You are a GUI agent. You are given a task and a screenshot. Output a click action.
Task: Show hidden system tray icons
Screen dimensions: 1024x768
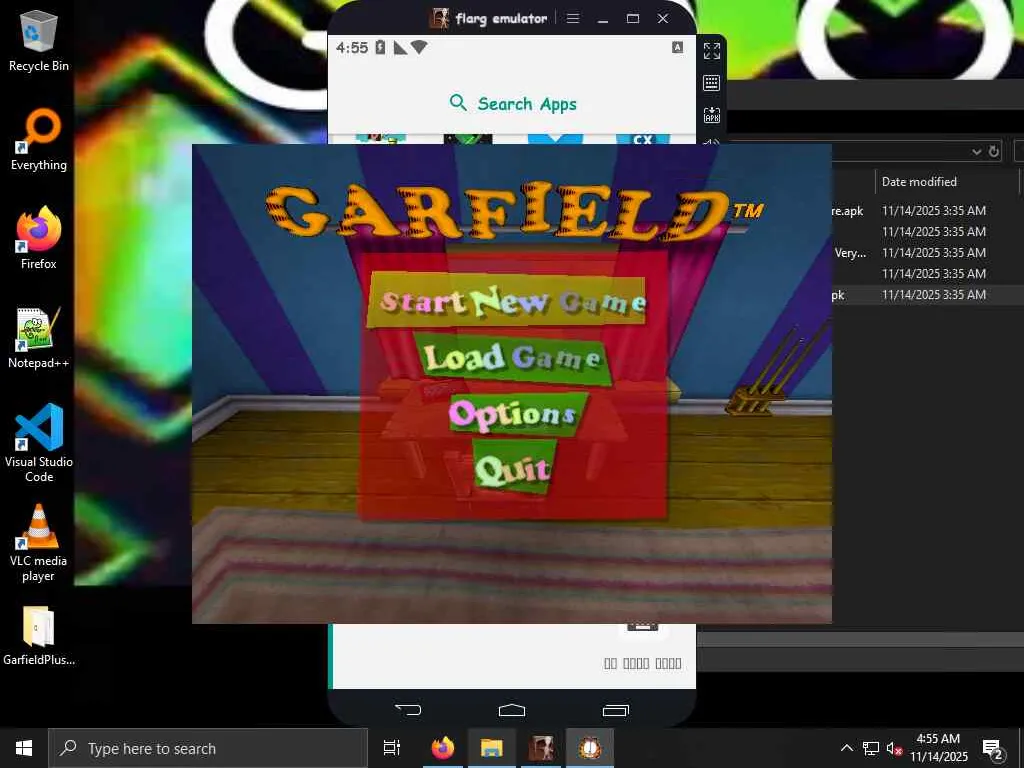(x=846, y=748)
